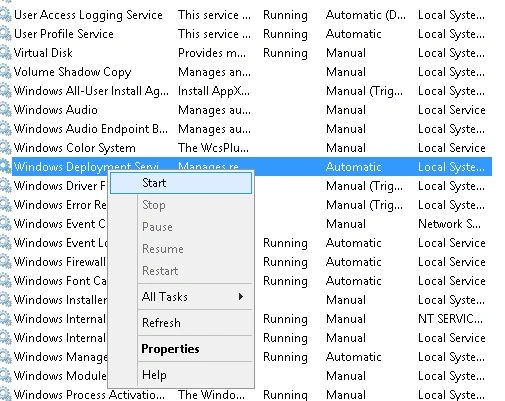Click 'NT SERVIC...' log on cell

click(450, 319)
